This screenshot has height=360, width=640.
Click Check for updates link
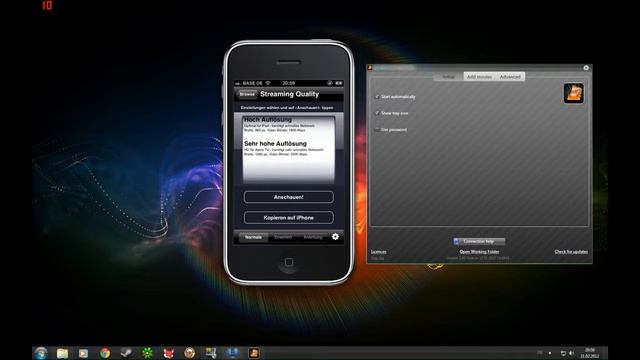coord(571,252)
